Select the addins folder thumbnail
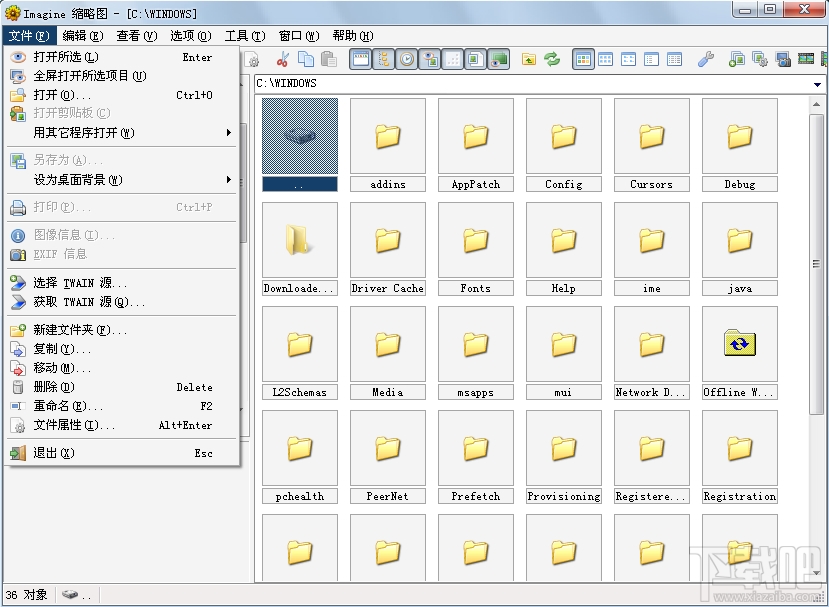 point(388,136)
